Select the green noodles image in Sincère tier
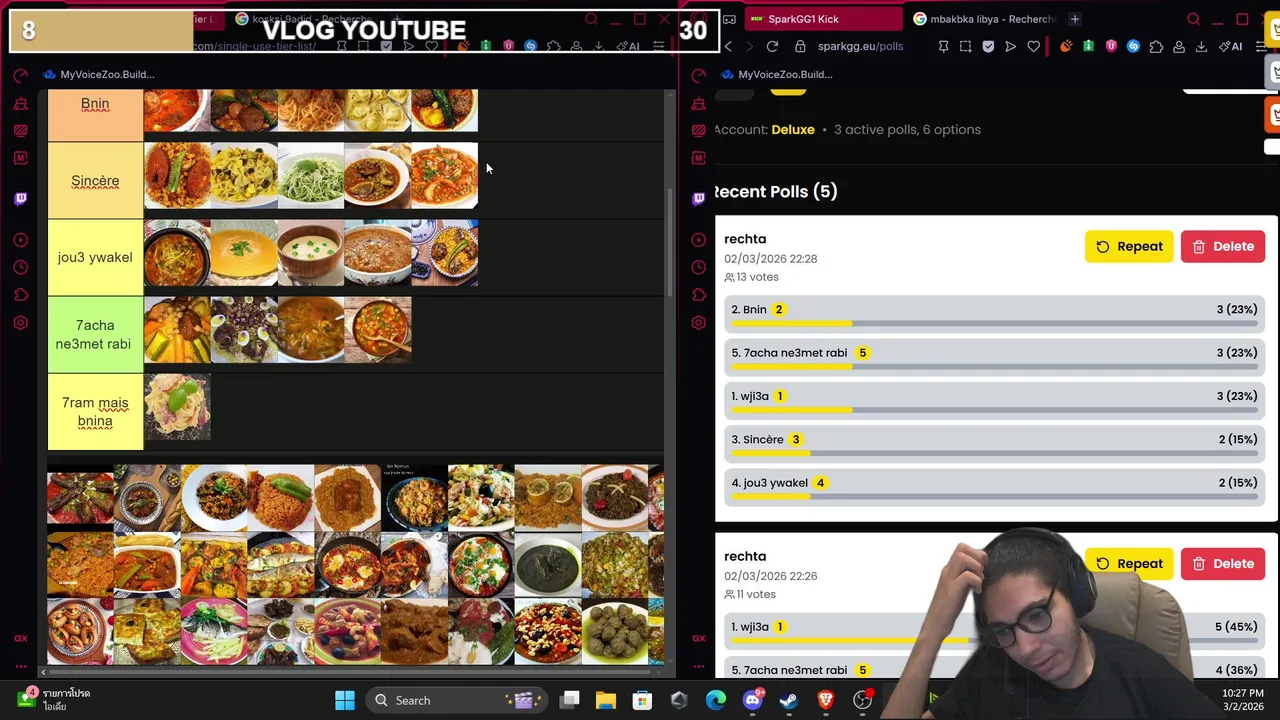 tap(311, 176)
